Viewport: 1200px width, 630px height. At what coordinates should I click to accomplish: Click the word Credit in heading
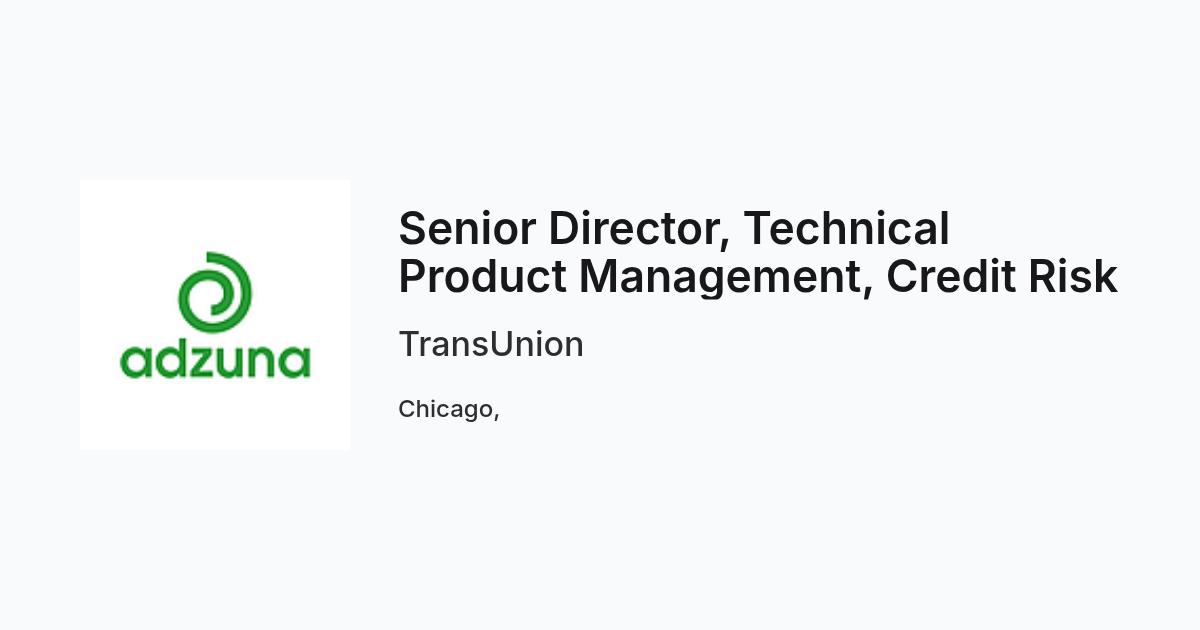tap(951, 276)
